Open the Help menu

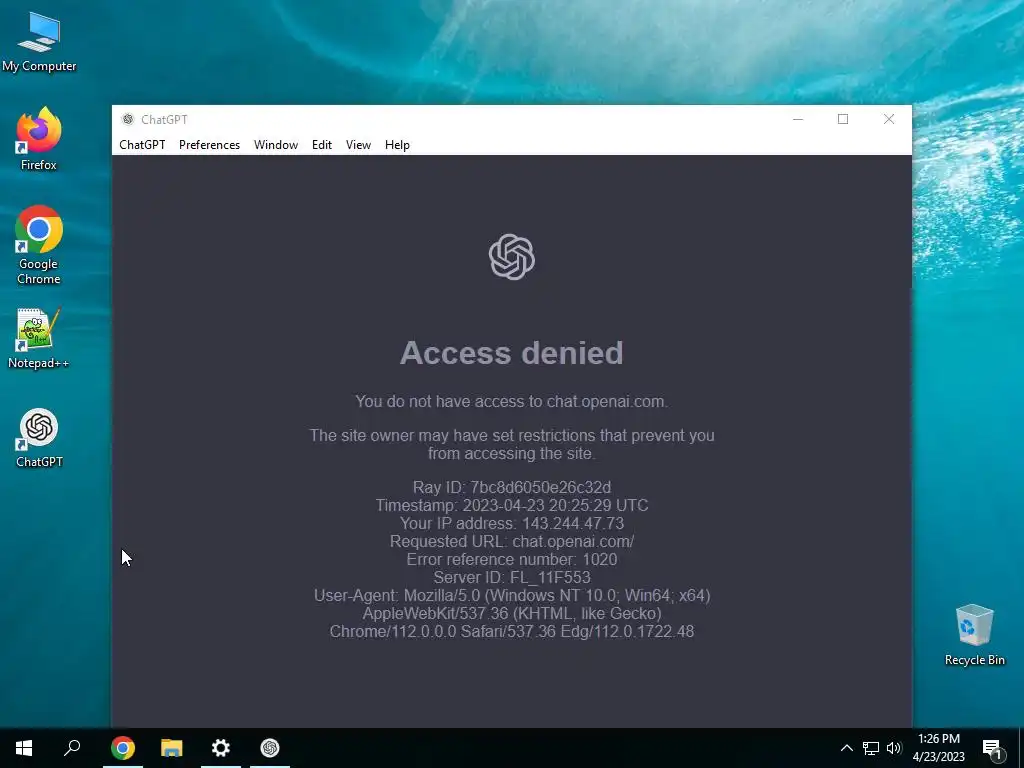397,145
